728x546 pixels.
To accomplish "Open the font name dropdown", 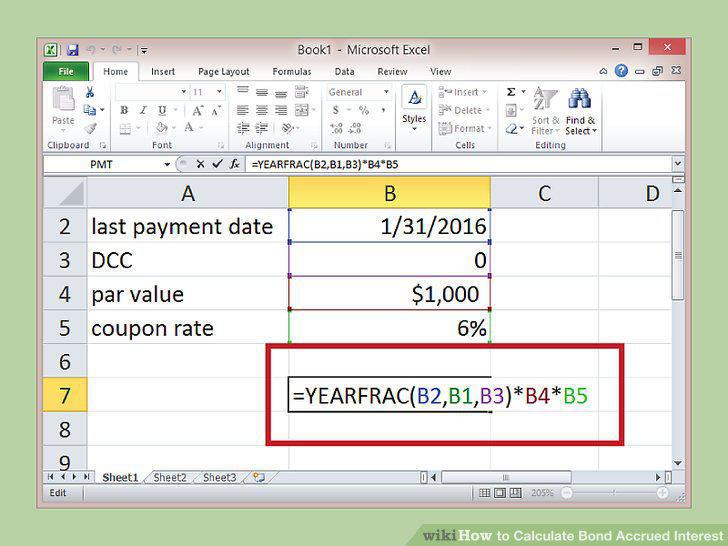I will (x=184, y=92).
